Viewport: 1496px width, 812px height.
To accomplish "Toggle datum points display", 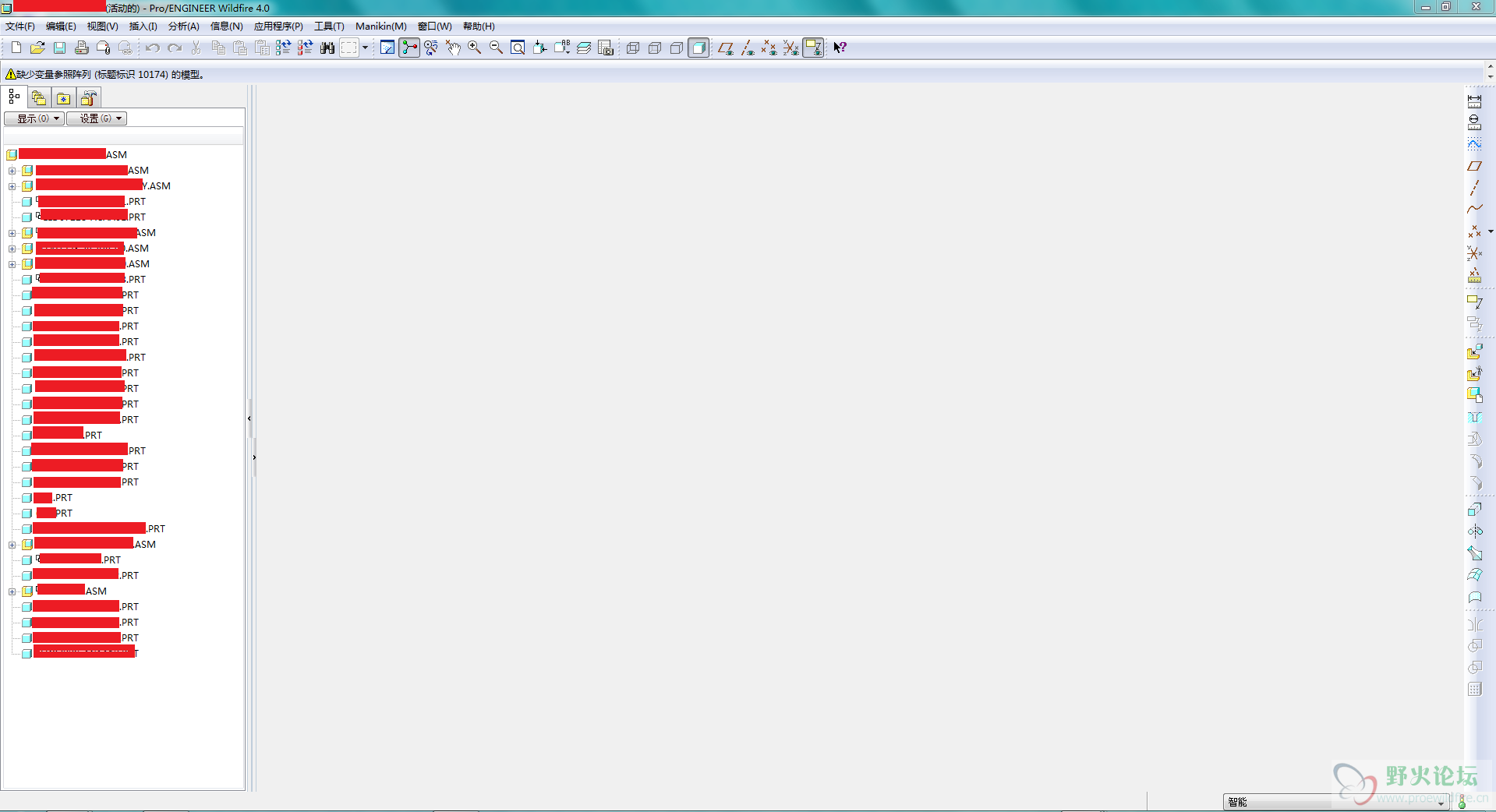I will [x=769, y=48].
